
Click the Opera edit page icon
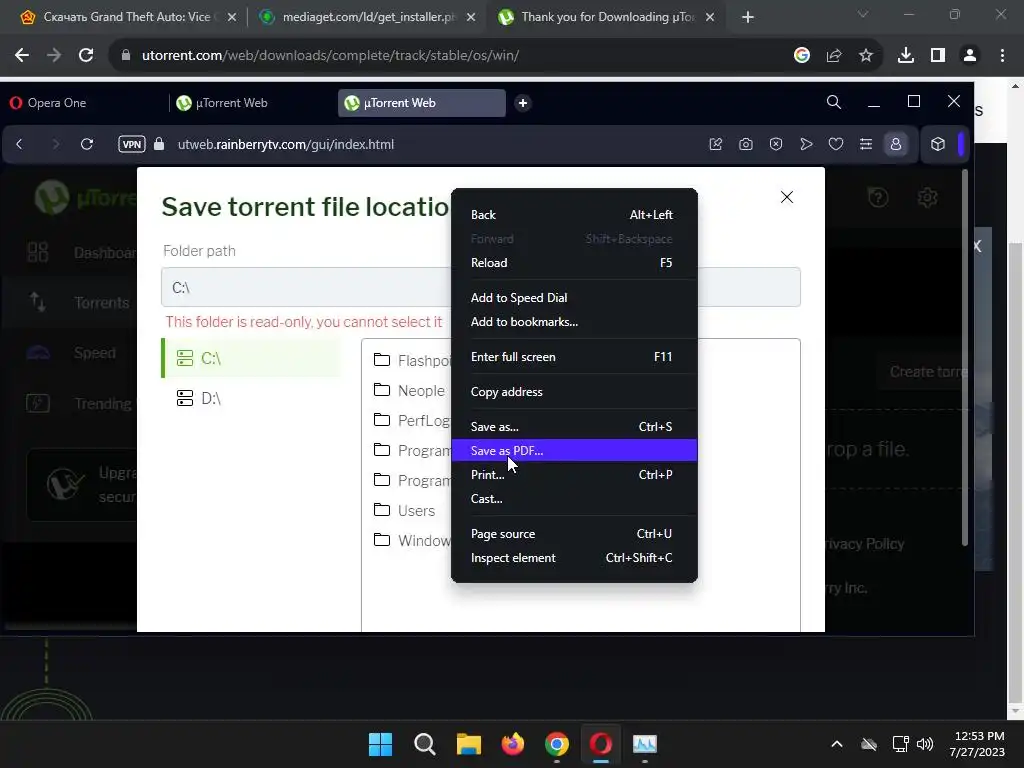pos(716,144)
